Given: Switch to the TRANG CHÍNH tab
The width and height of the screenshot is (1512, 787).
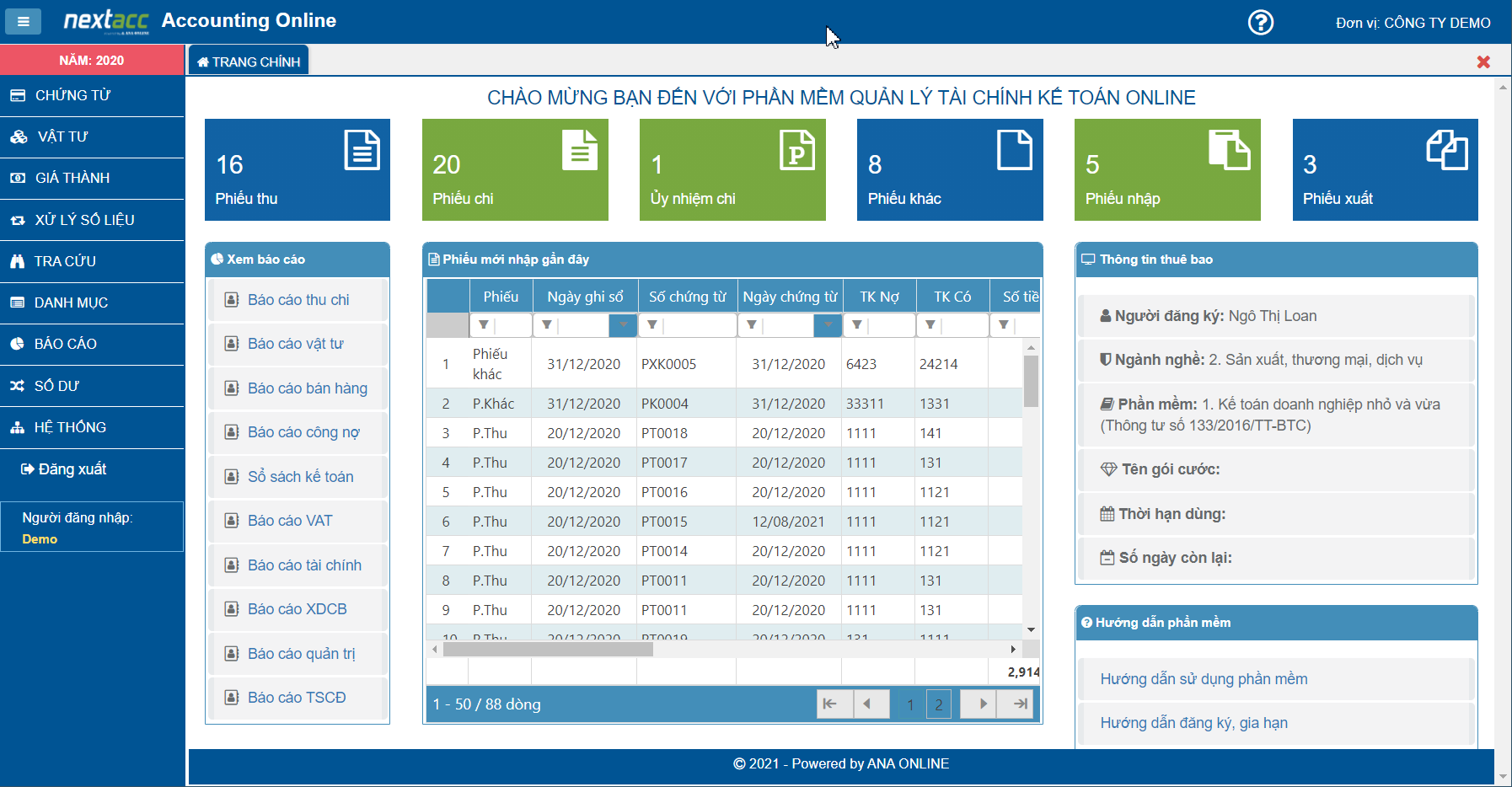Looking at the screenshot, I should (x=249, y=62).
